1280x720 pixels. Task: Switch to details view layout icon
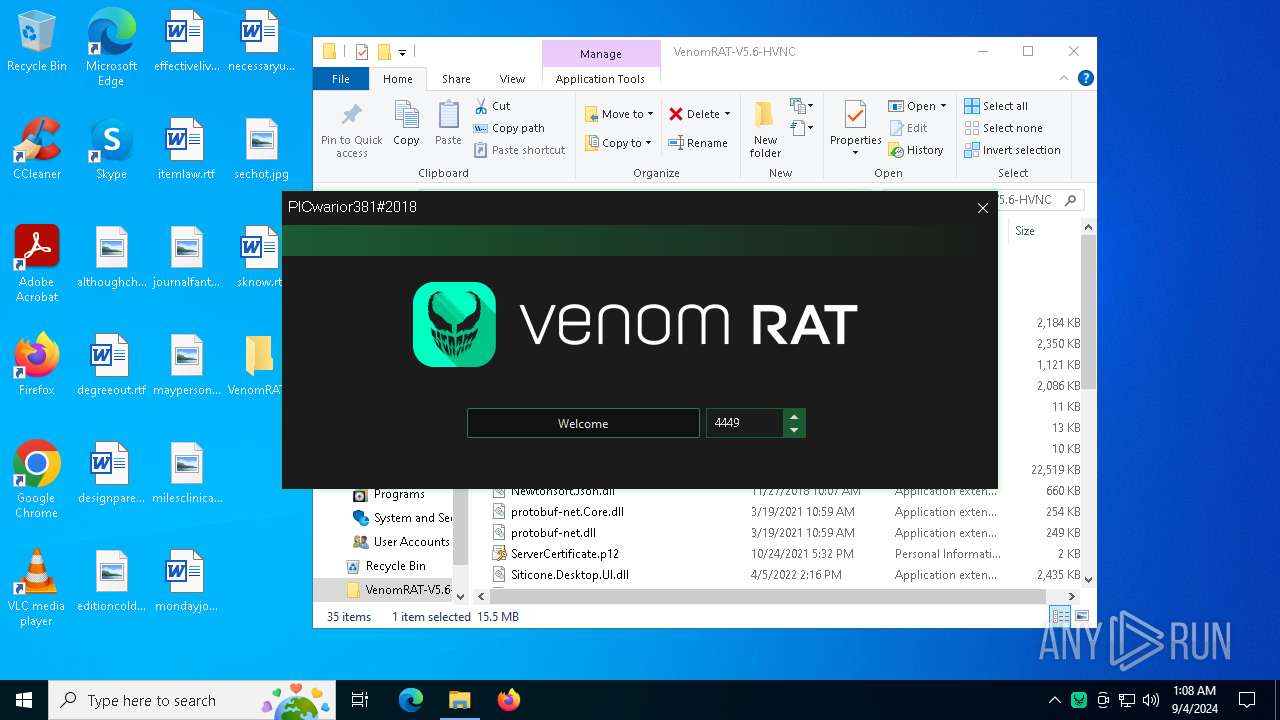tap(1059, 616)
